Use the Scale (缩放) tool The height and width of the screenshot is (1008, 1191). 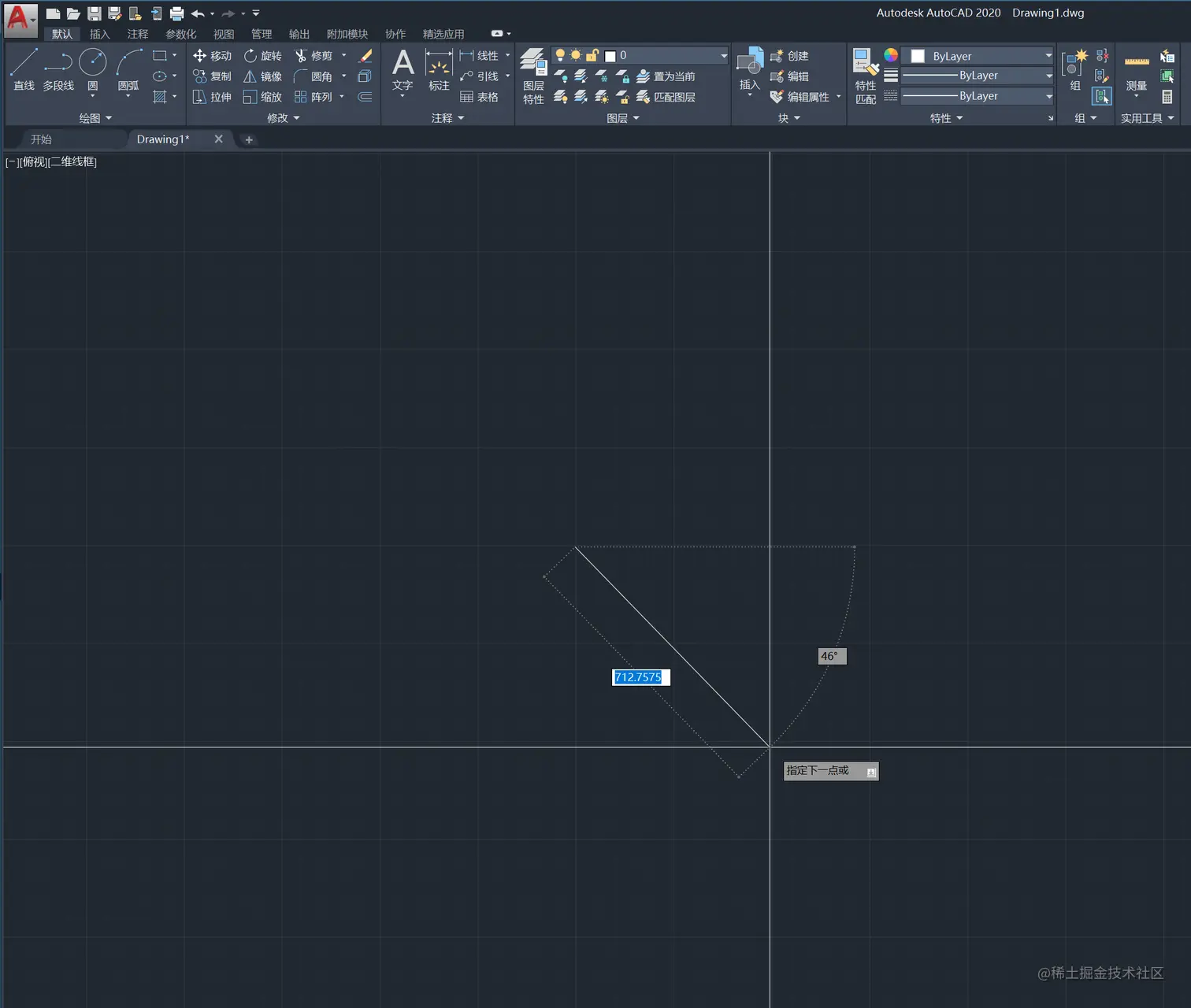262,97
